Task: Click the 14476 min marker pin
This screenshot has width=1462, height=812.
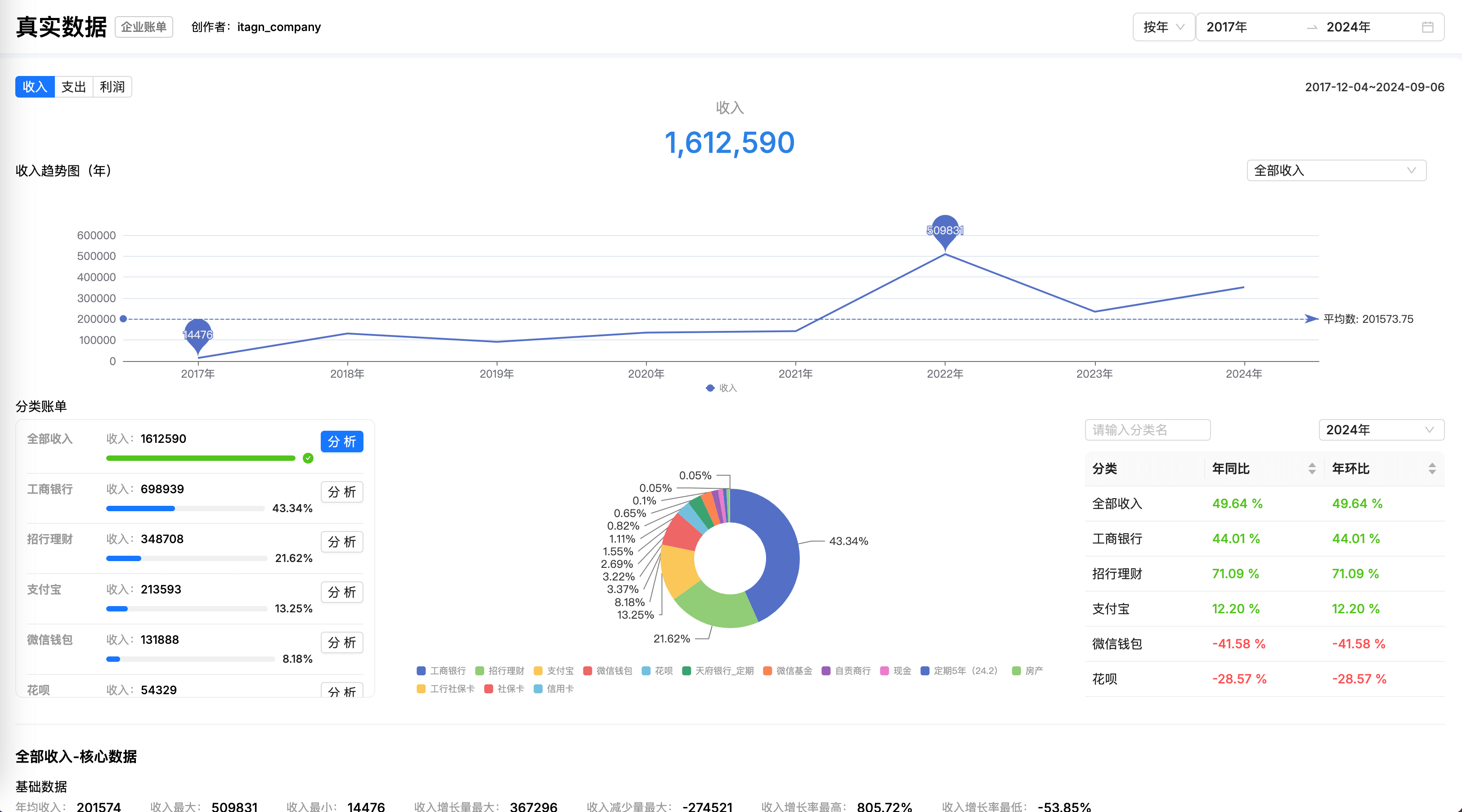Action: [197, 336]
